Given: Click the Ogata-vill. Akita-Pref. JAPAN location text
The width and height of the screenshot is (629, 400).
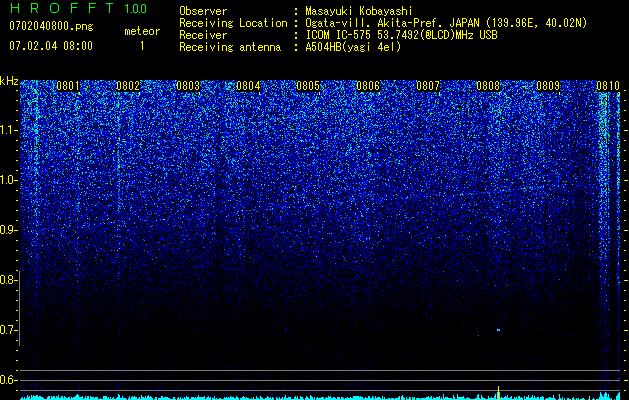Looking at the screenshot, I should [446, 23].
